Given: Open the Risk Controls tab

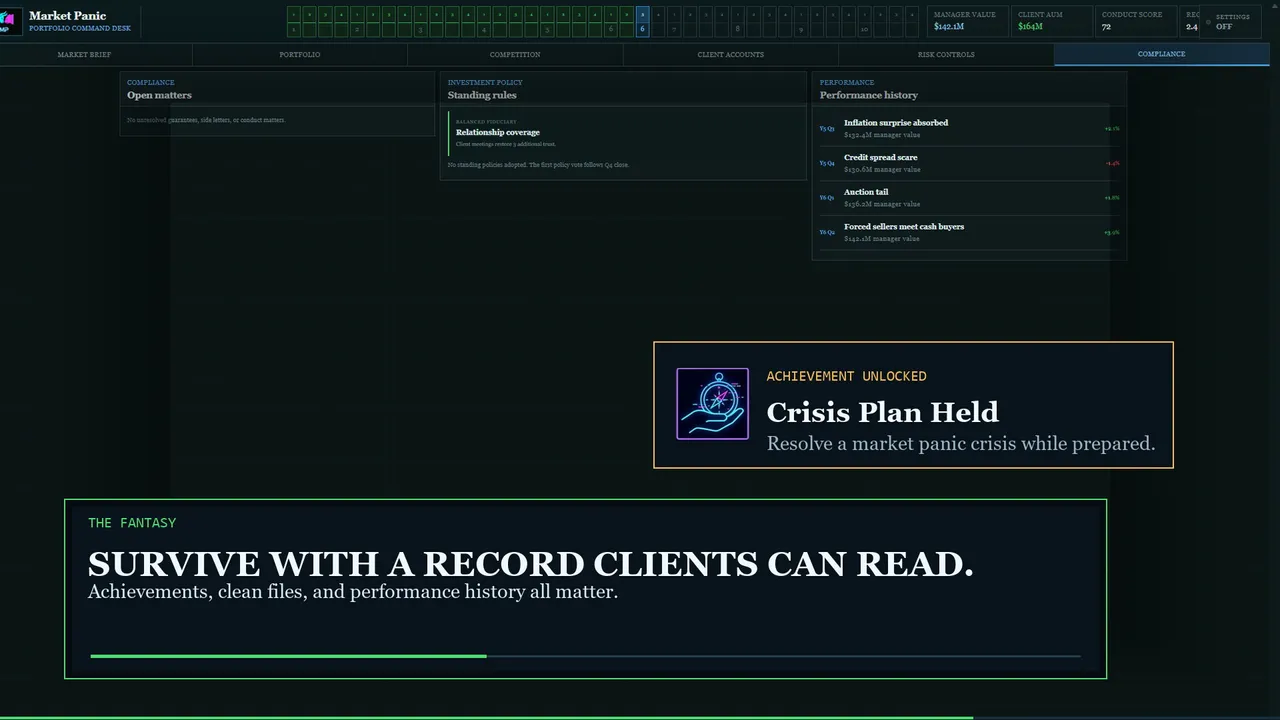Looking at the screenshot, I should coord(946,54).
